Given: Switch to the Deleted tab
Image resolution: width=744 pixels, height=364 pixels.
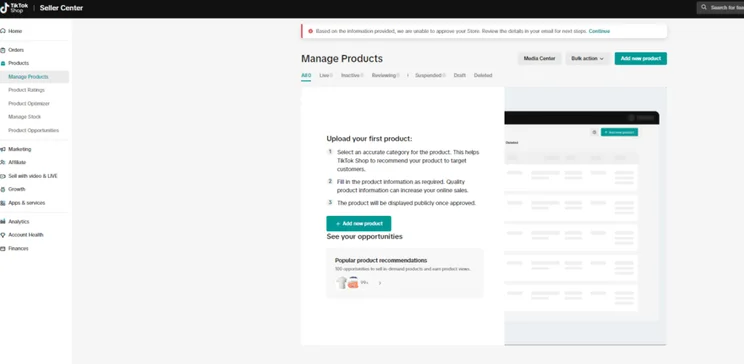Looking at the screenshot, I should (x=483, y=75).
